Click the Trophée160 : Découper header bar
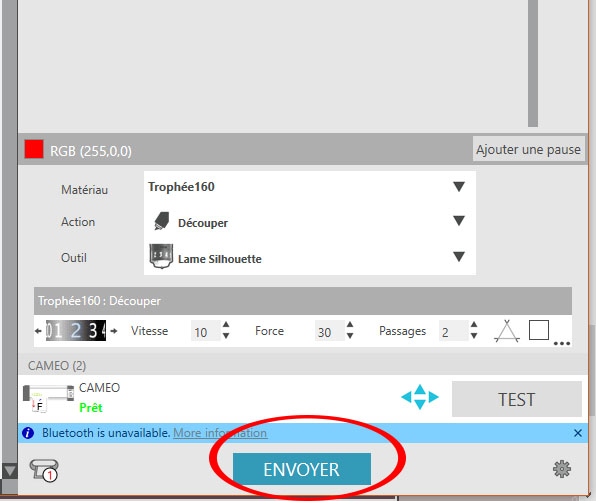This screenshot has height=501, width=596. pos(303,301)
